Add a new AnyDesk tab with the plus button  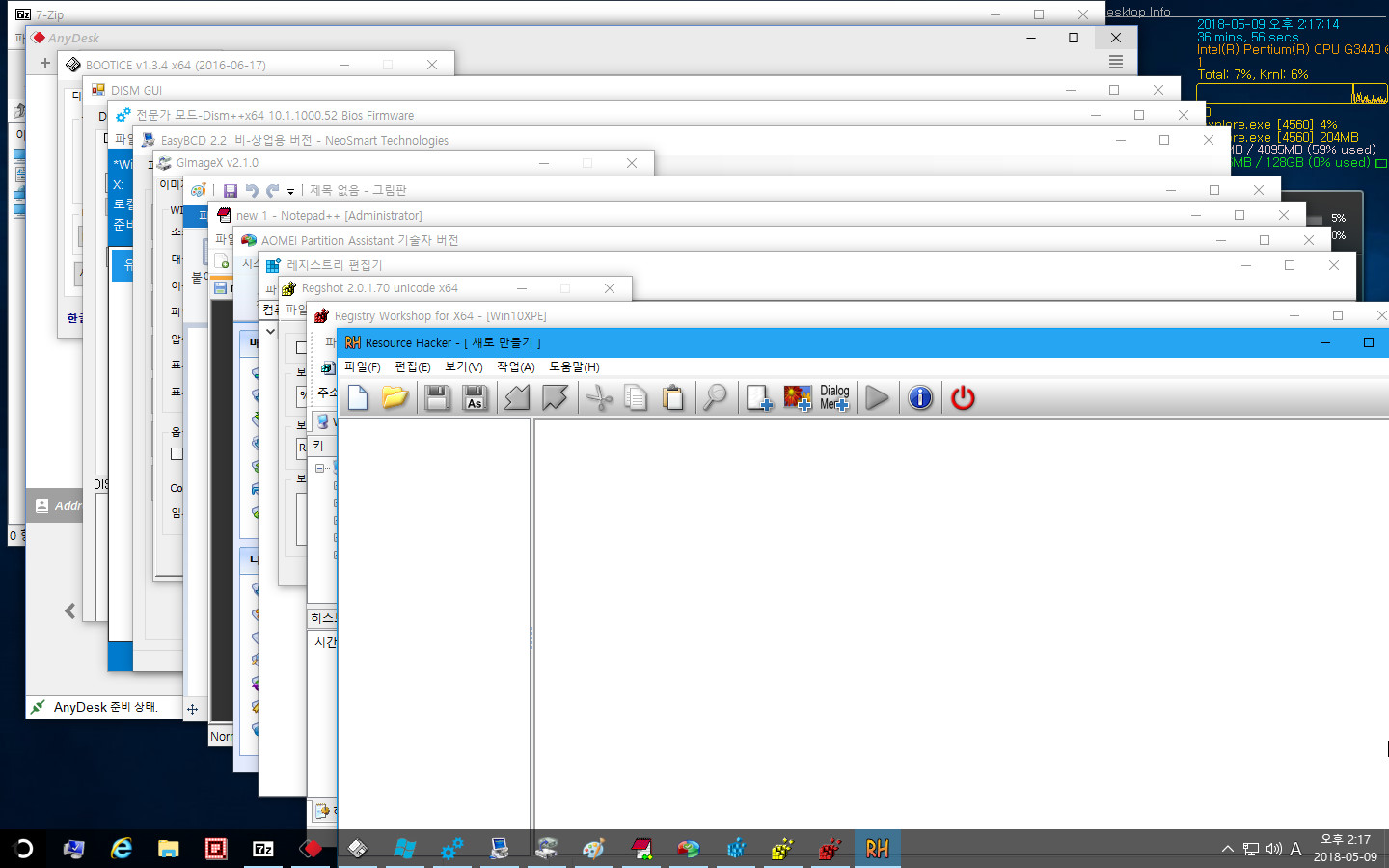point(44,63)
